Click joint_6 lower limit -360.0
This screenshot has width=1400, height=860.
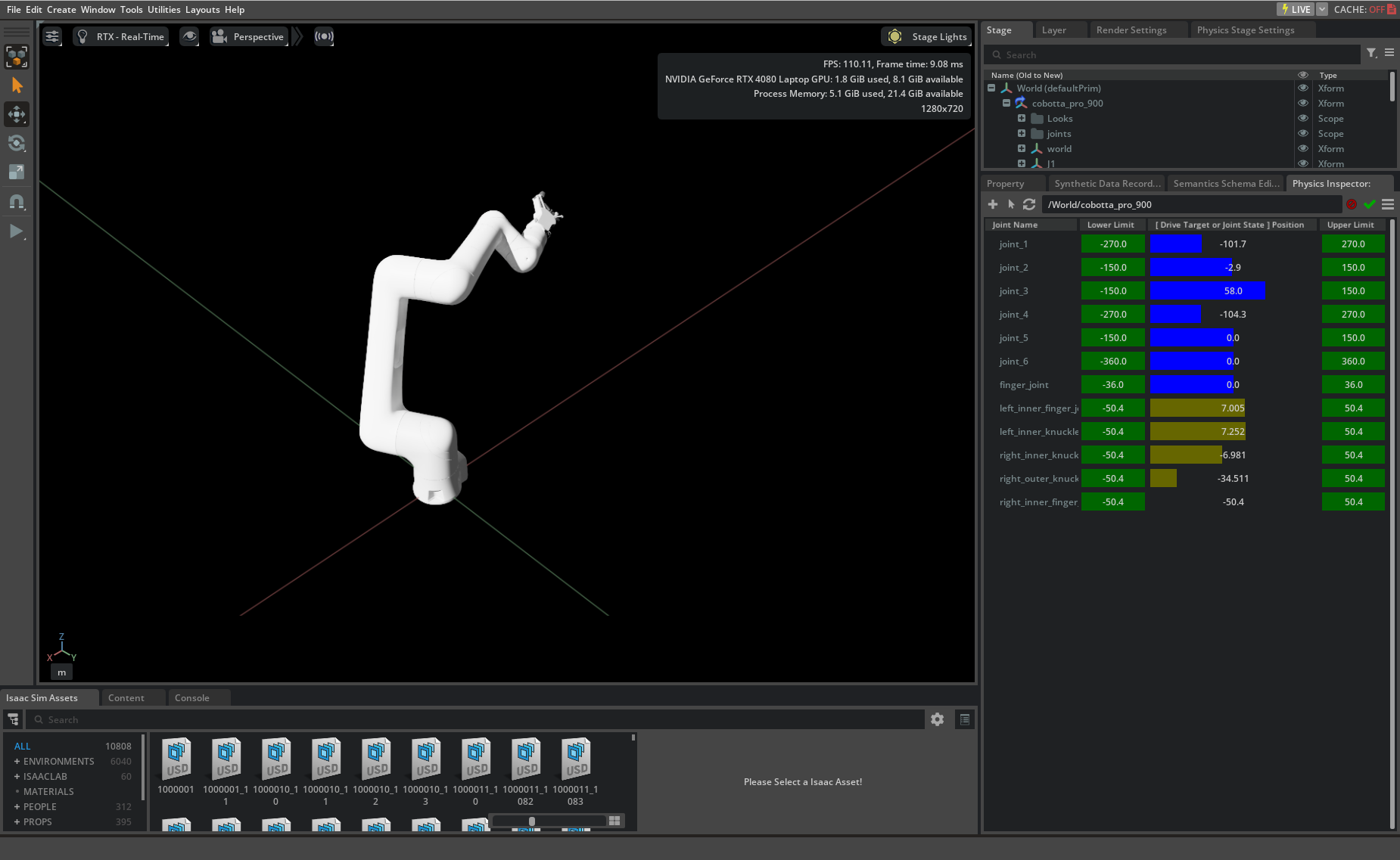(1113, 361)
